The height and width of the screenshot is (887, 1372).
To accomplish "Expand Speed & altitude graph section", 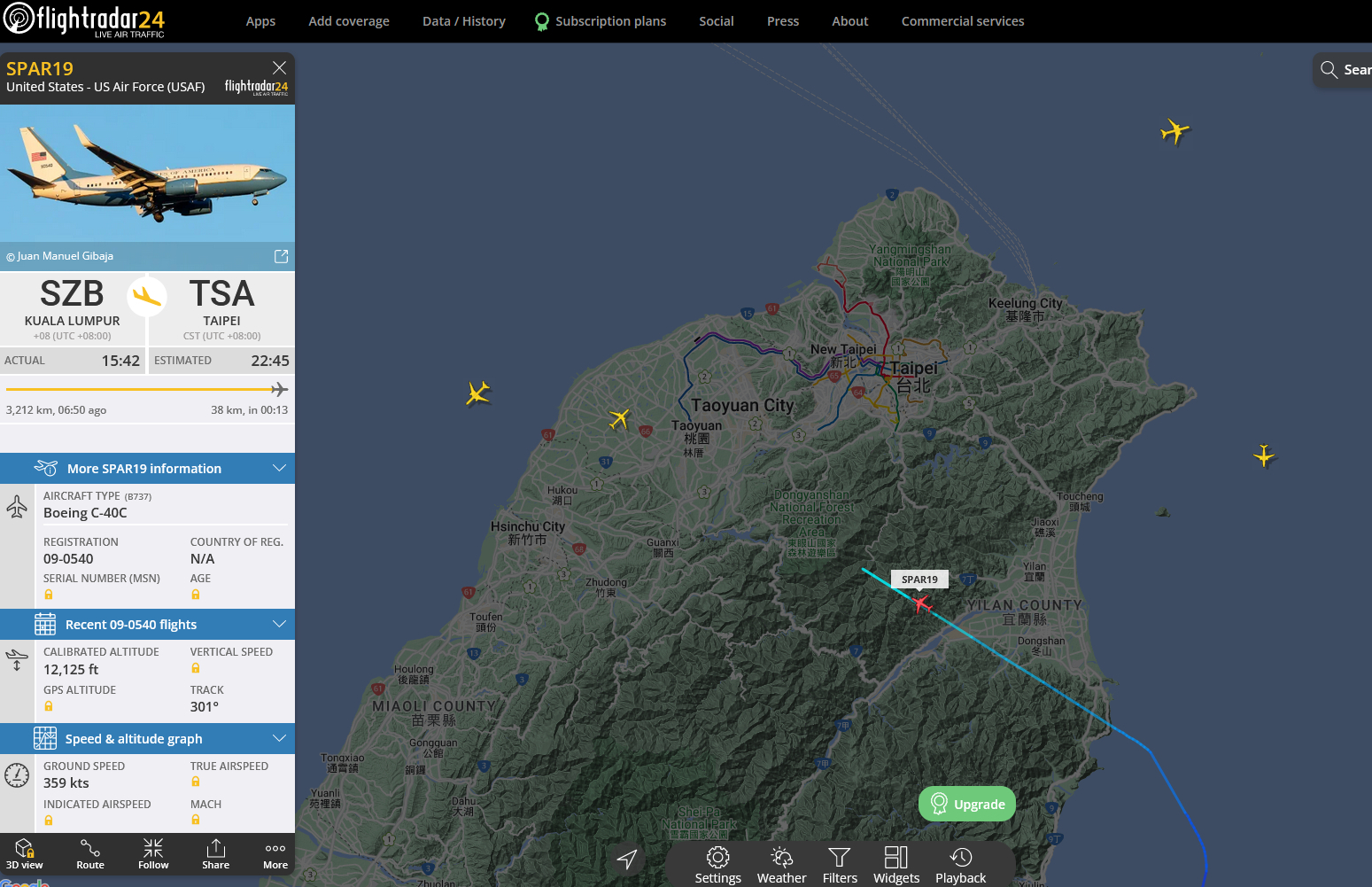I will pyautogui.click(x=147, y=738).
